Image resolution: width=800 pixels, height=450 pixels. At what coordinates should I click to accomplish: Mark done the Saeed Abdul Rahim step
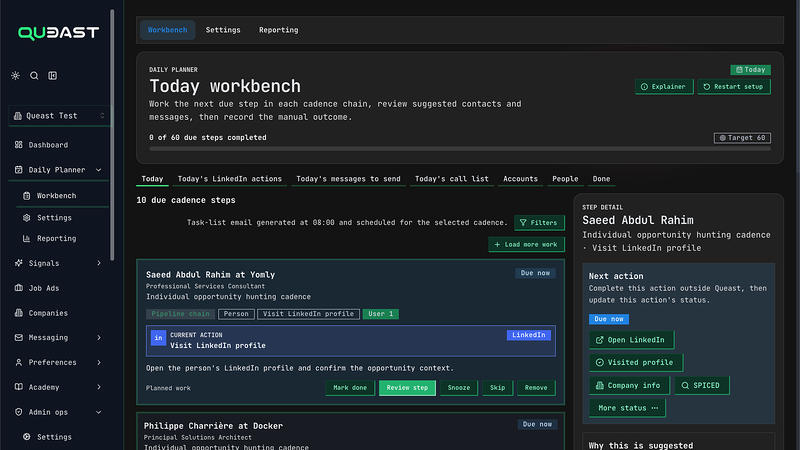[x=350, y=388]
